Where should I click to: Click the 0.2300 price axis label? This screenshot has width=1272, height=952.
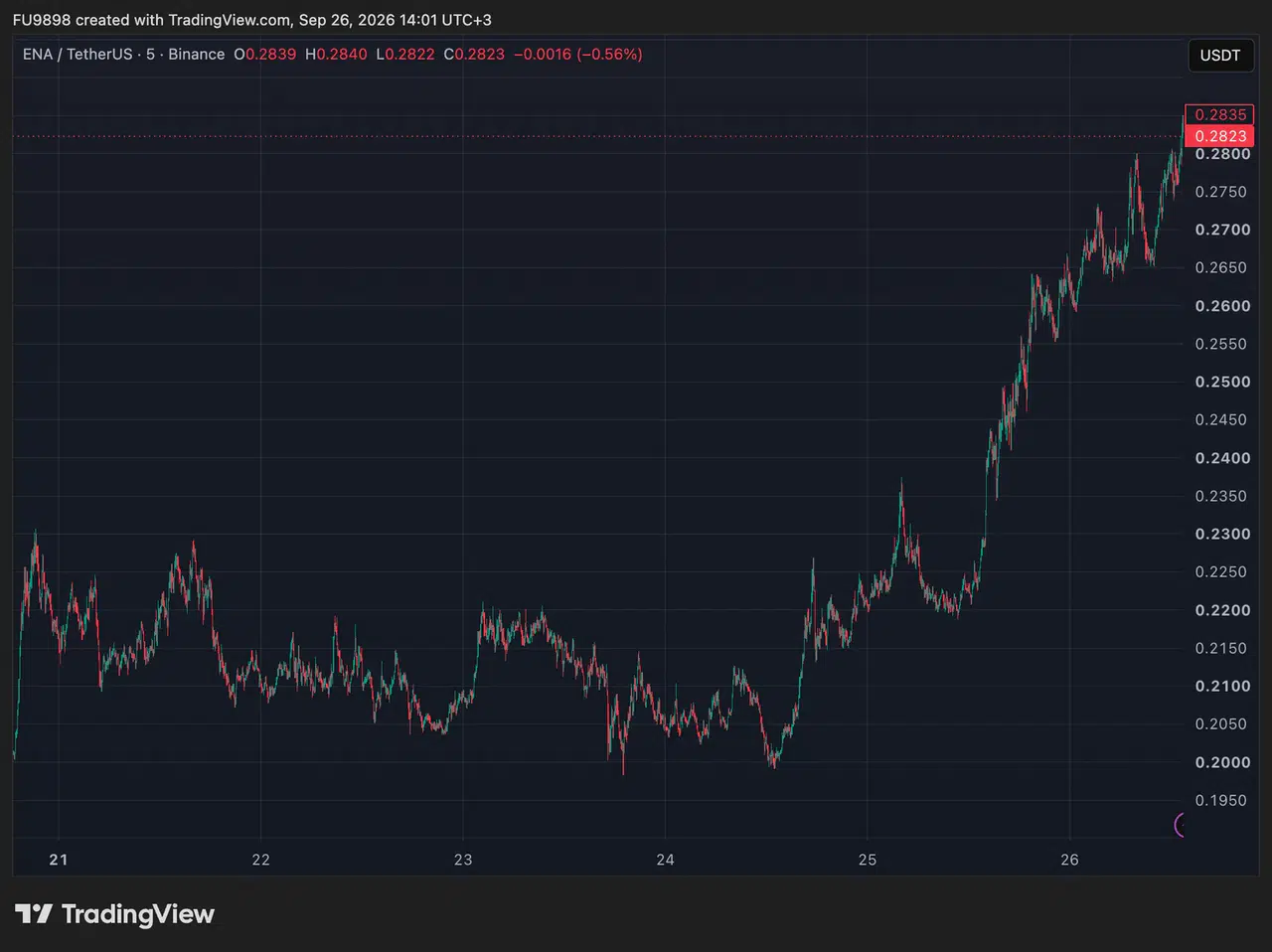tap(1222, 534)
